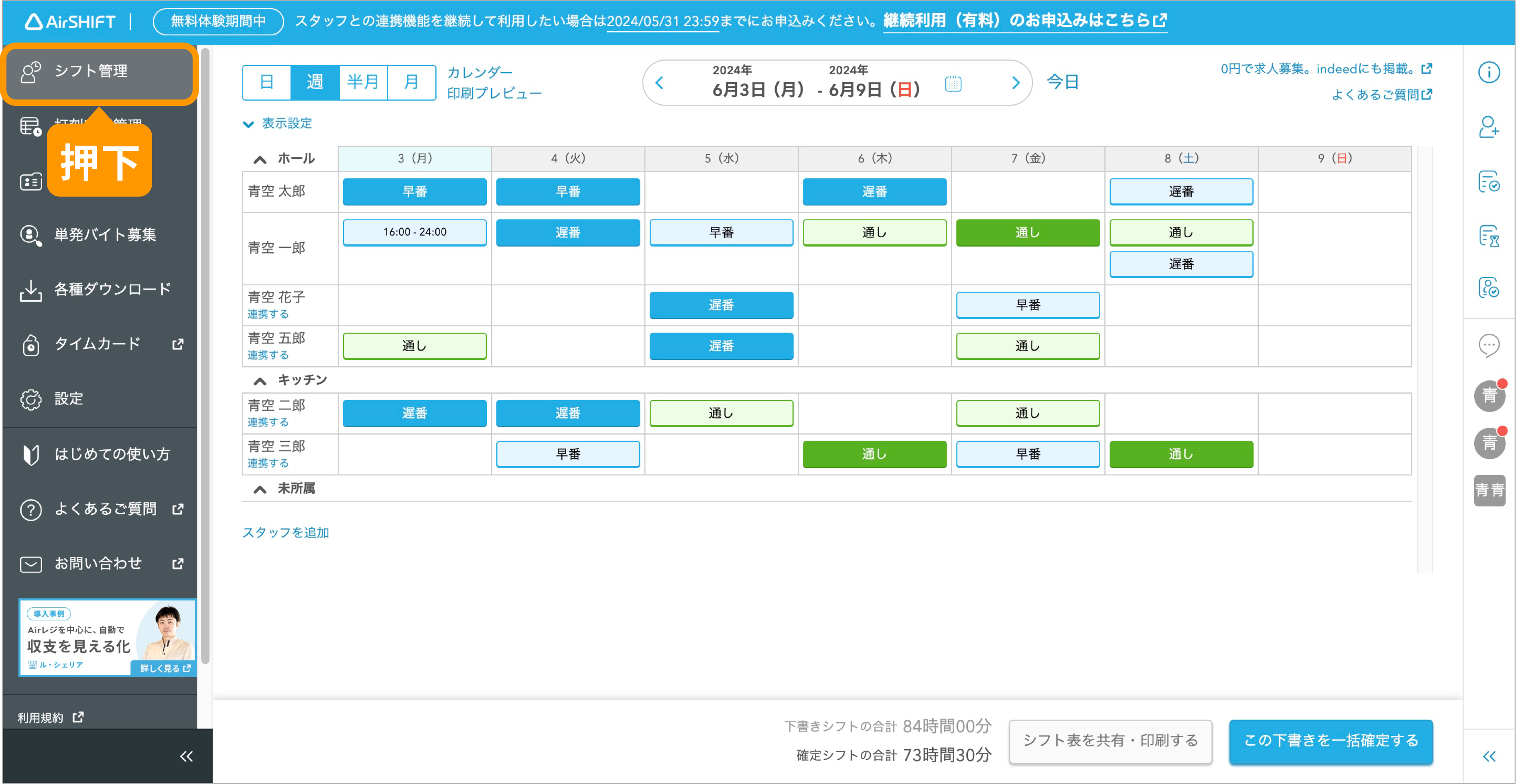Click シフト表を共有・印刷する button

pos(1110,741)
